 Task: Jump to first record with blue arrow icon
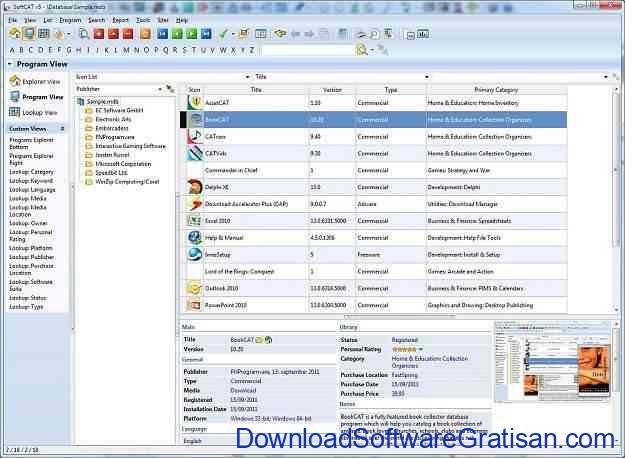(x=163, y=34)
